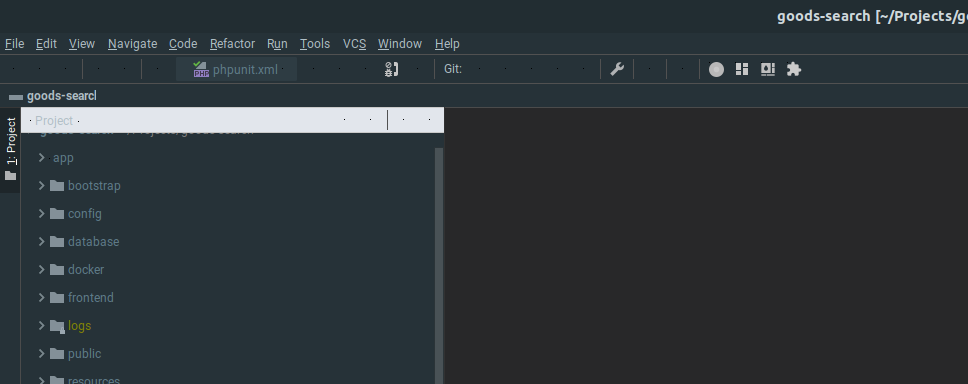Expand the docker folder chevron
The image size is (968, 384).
click(41, 269)
